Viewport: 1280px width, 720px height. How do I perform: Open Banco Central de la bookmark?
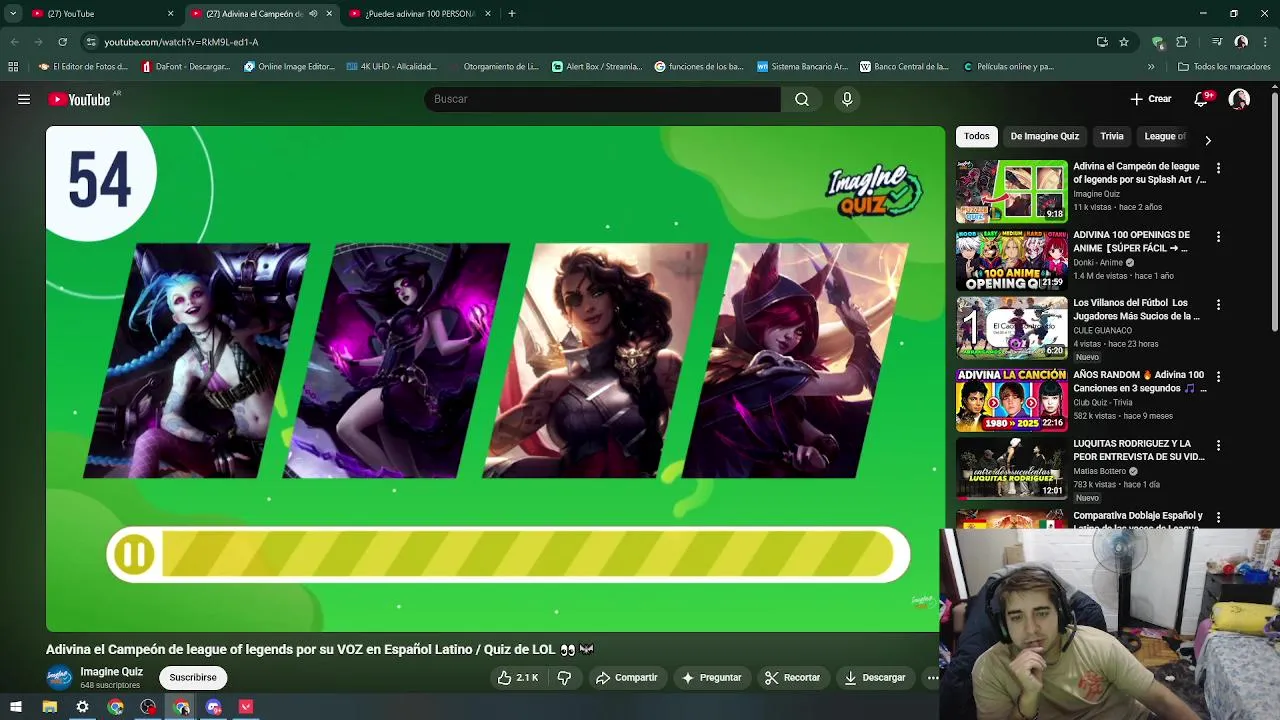pyautogui.click(x=904, y=67)
